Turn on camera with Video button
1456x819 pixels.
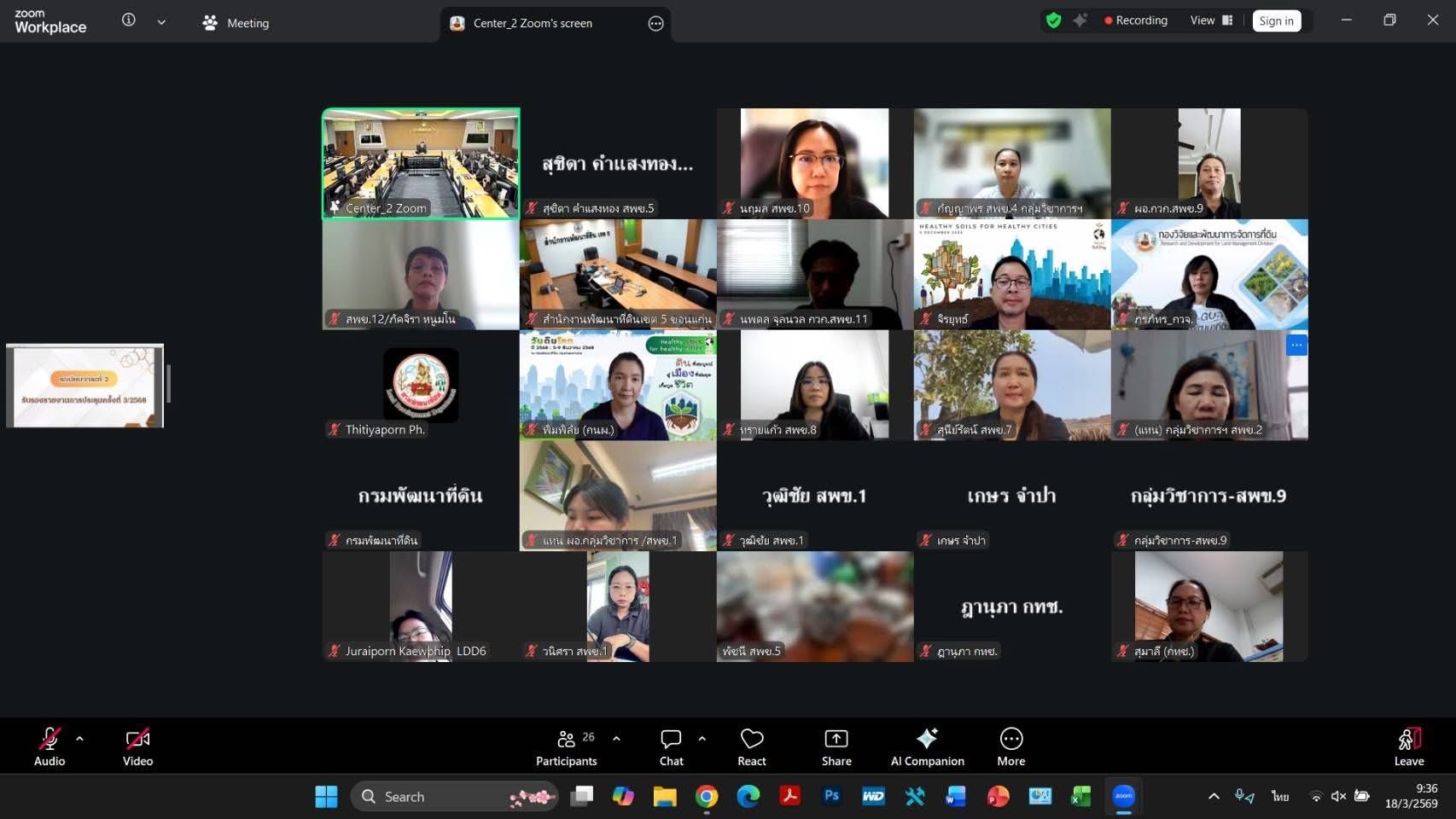(x=137, y=746)
